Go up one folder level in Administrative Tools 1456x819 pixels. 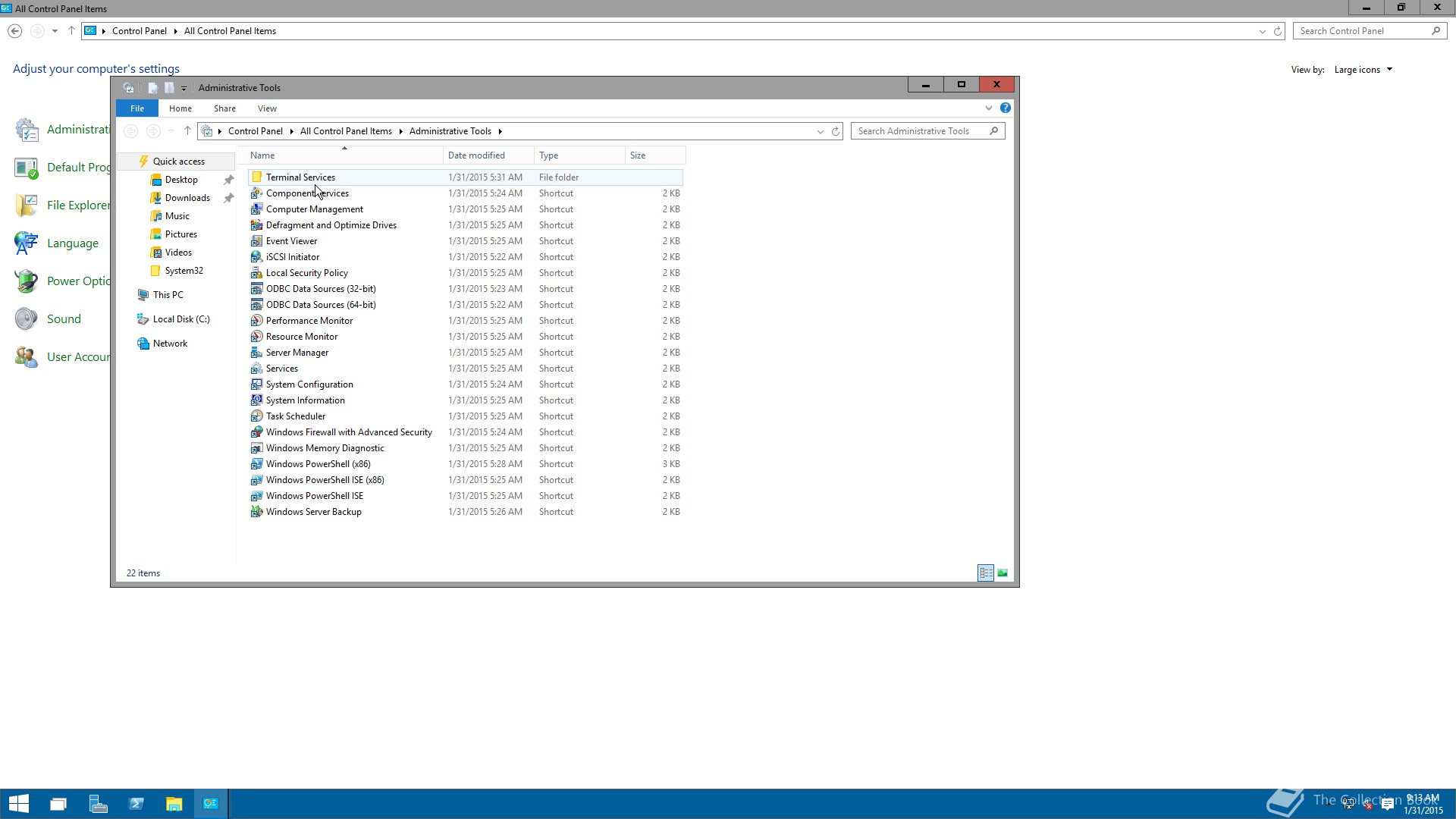(x=187, y=131)
